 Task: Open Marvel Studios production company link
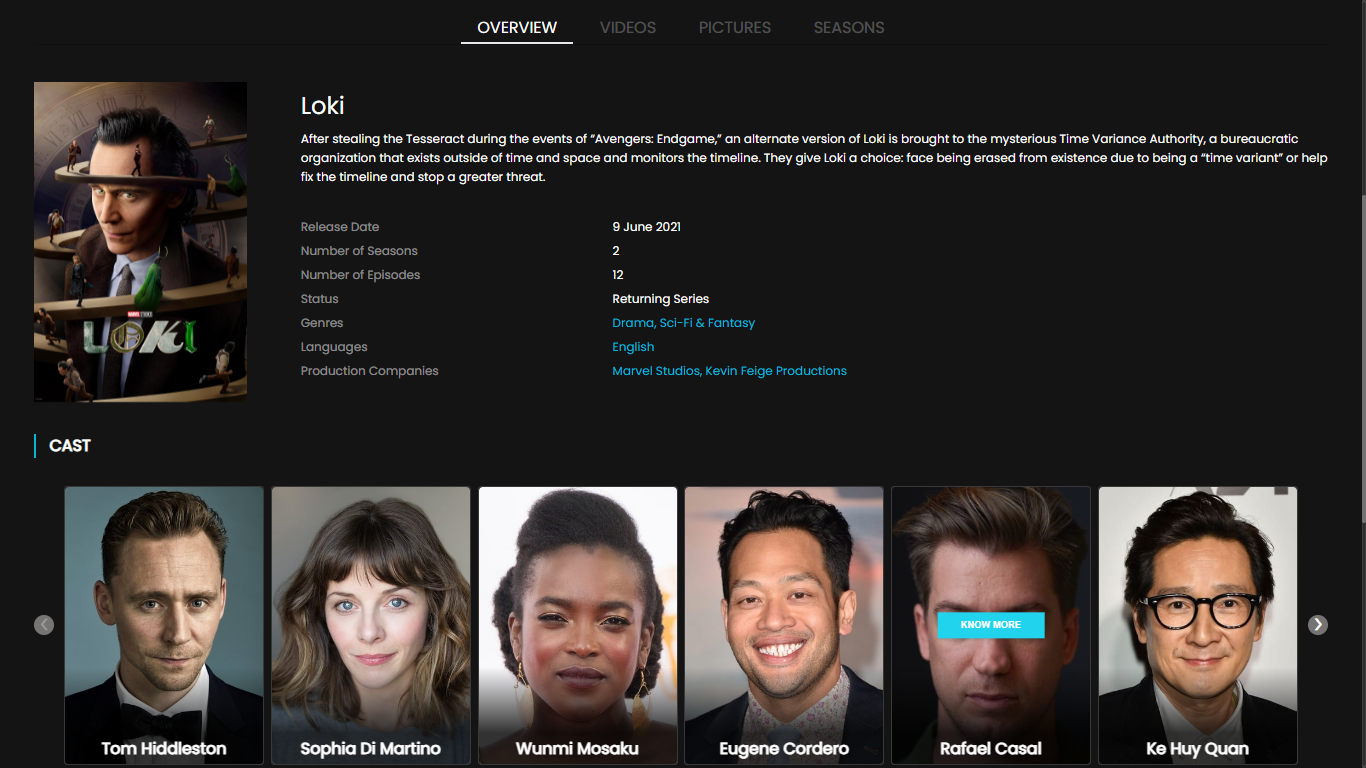point(656,371)
